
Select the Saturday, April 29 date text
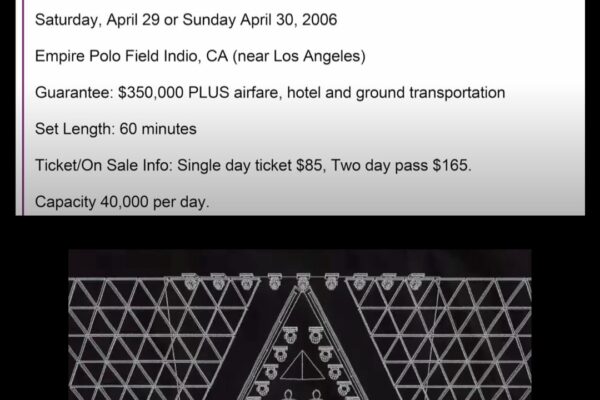[97, 20]
